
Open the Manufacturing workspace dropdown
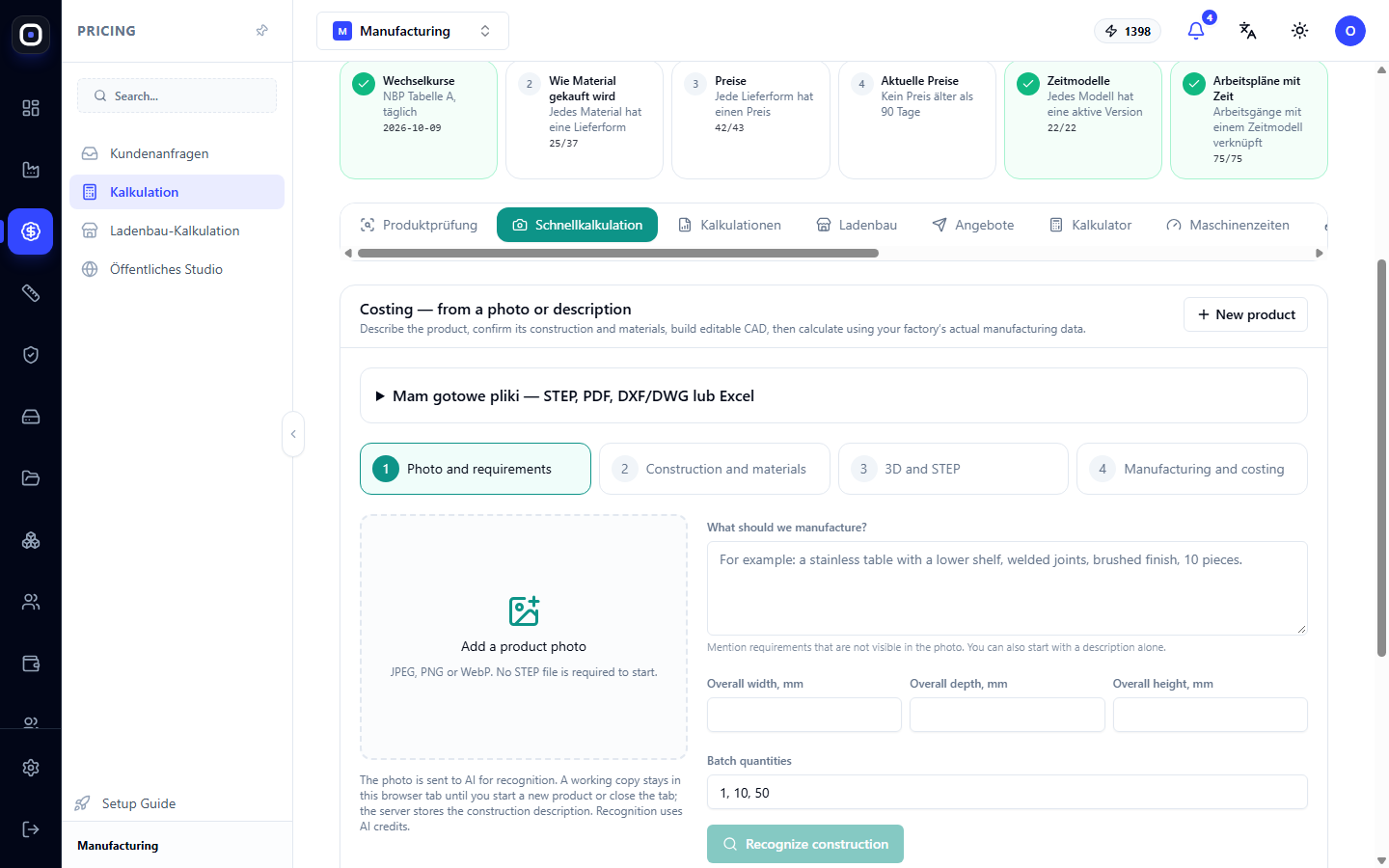click(413, 31)
